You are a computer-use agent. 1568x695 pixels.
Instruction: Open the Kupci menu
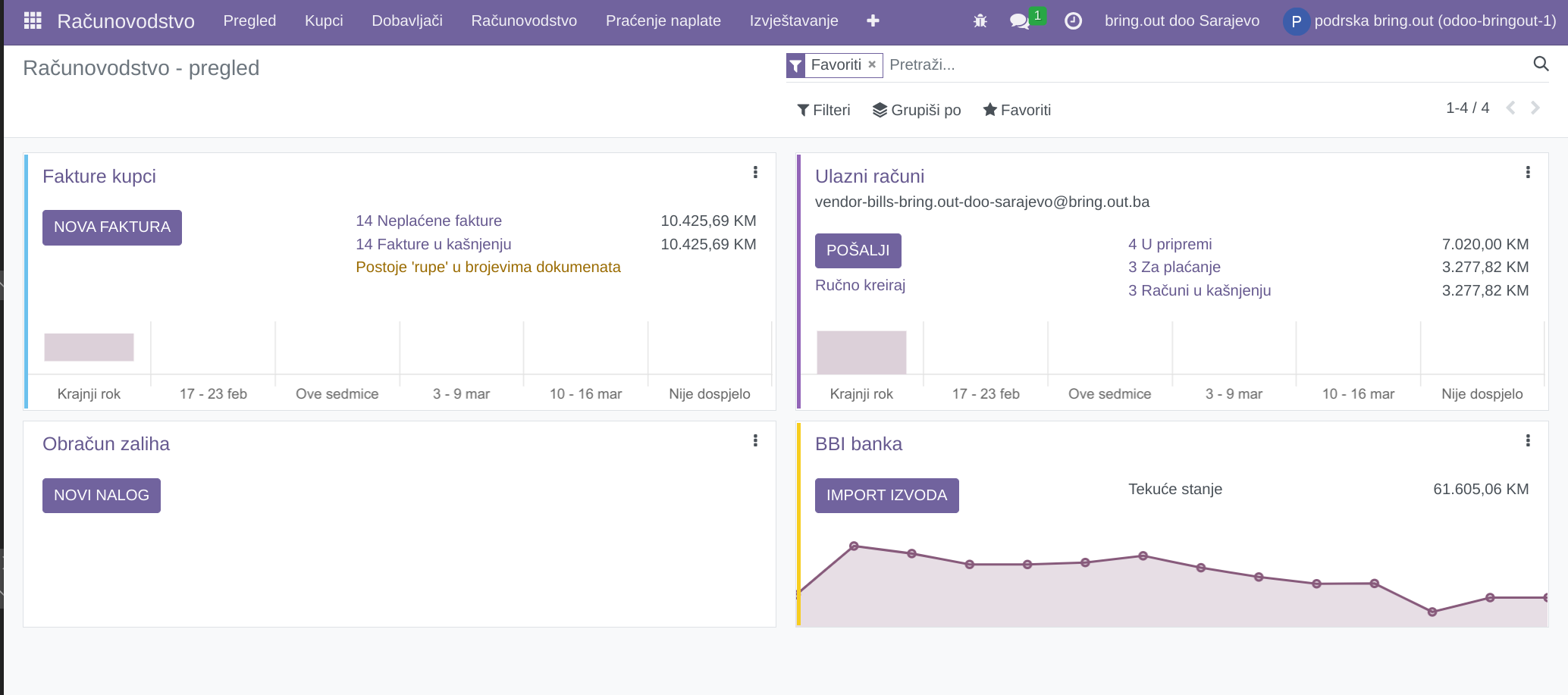pyautogui.click(x=324, y=20)
